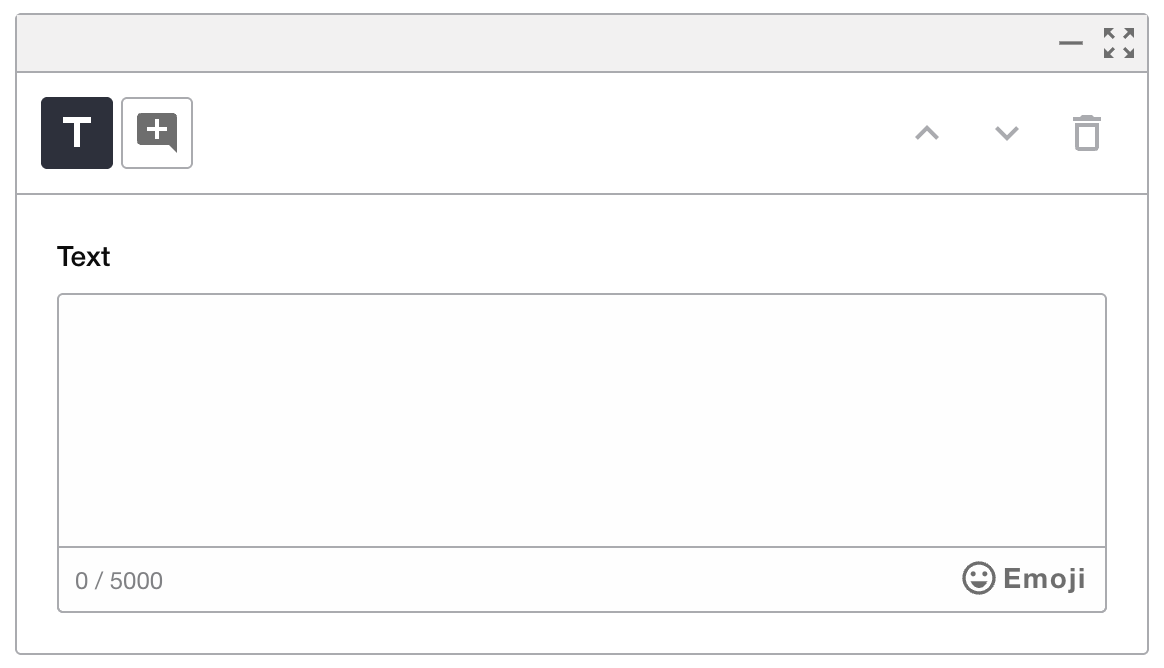The height and width of the screenshot is (668, 1164).
Task: Click the upward chevron in the toolbar
Action: click(927, 133)
